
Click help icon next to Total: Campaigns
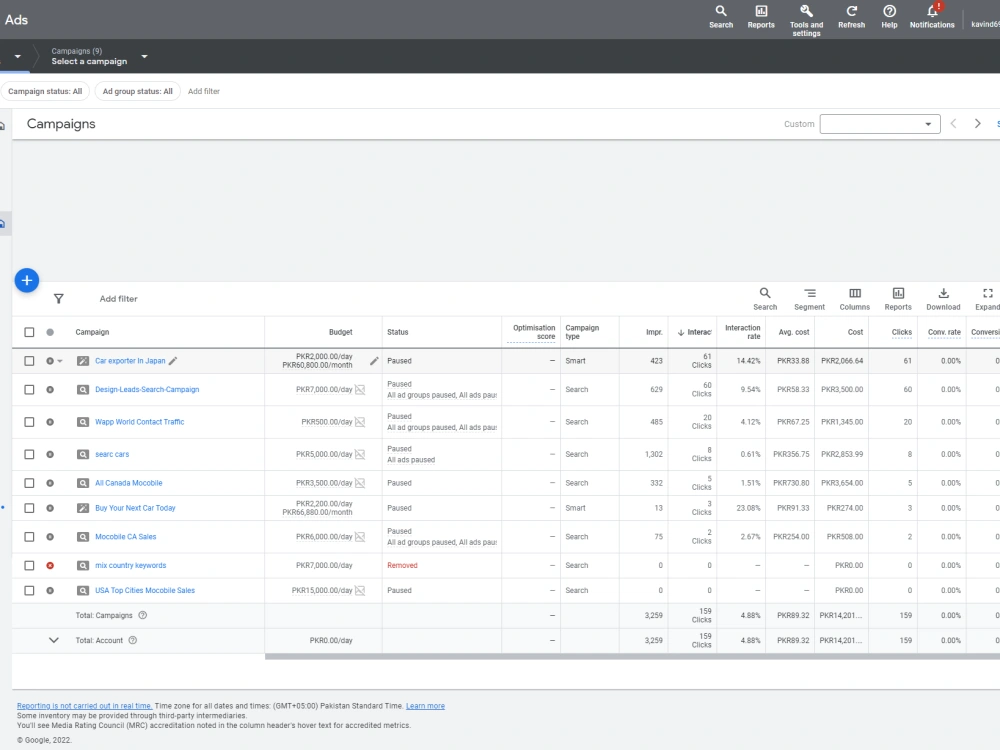(x=143, y=615)
